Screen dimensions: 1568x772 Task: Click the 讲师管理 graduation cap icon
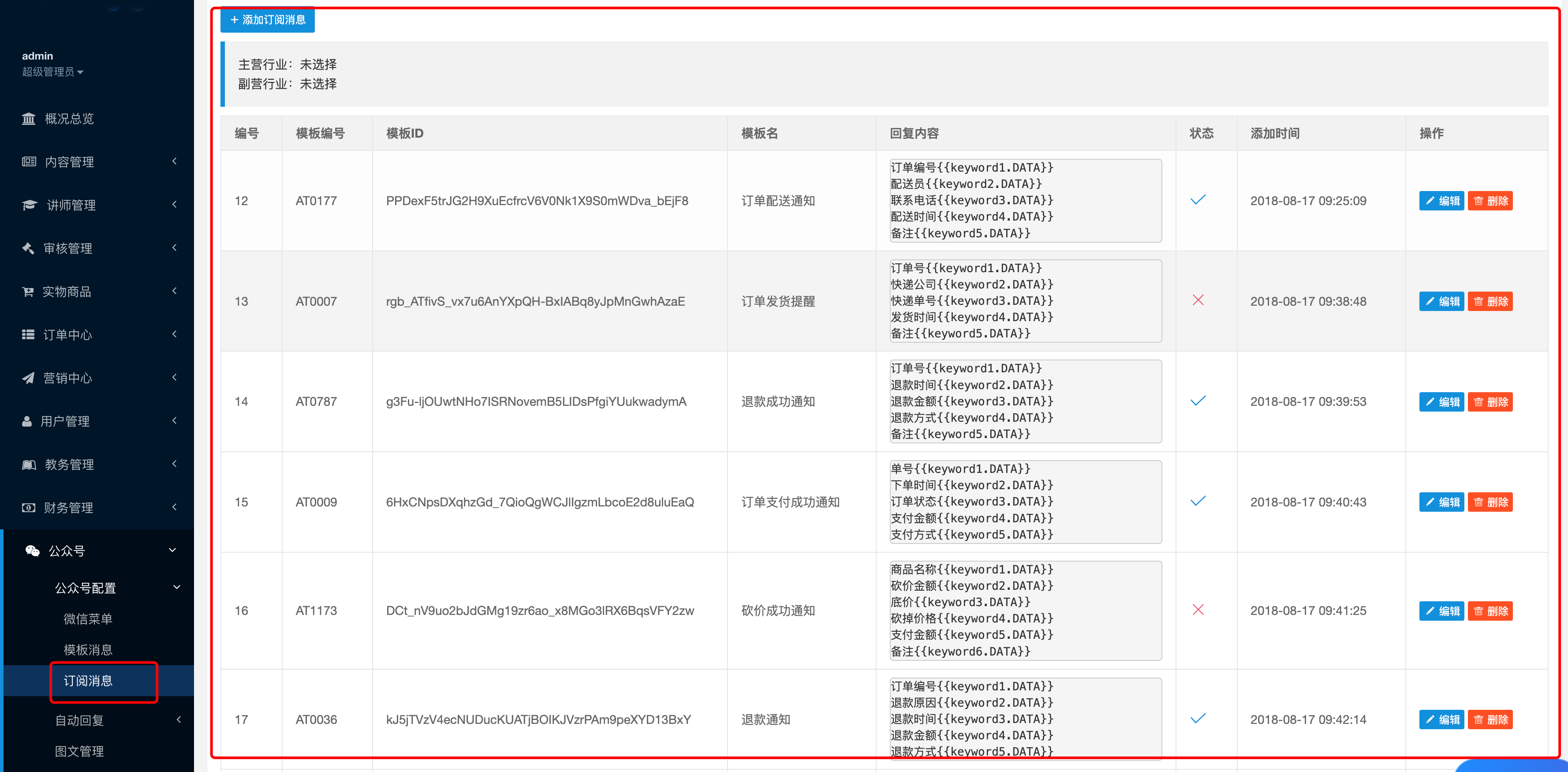tap(29, 205)
